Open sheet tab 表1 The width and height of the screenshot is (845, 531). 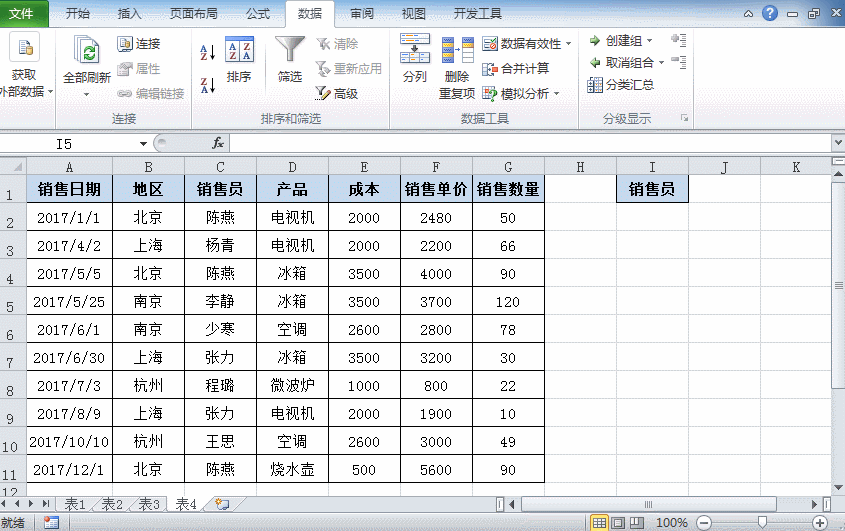pos(75,505)
